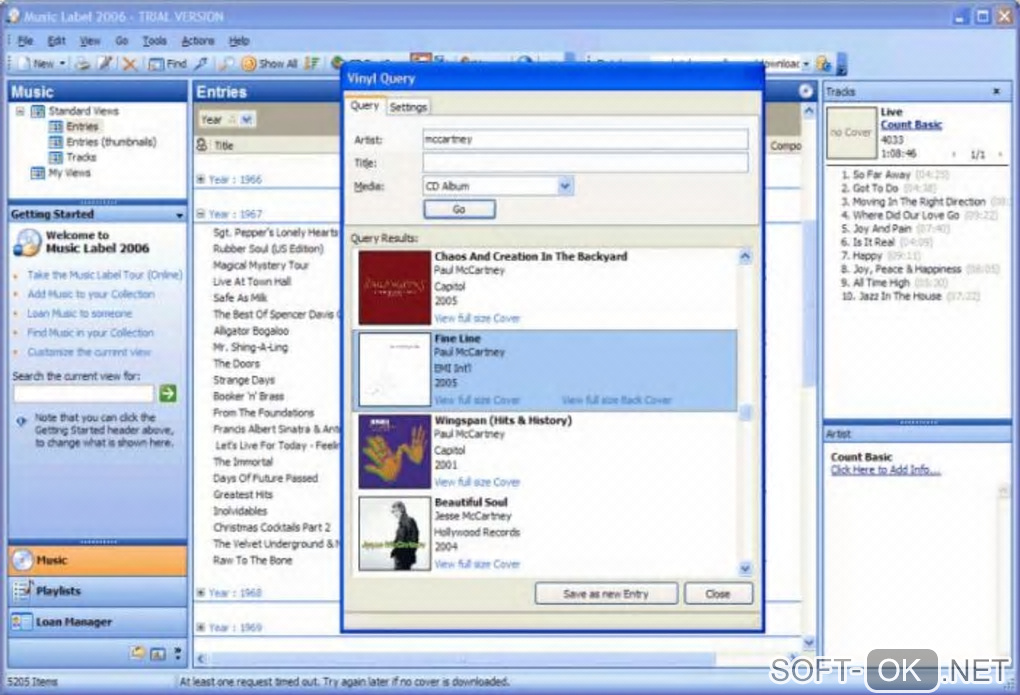Select Wingspan album cover thumbnail
Viewport: 1020px width, 695px height.
(x=394, y=452)
